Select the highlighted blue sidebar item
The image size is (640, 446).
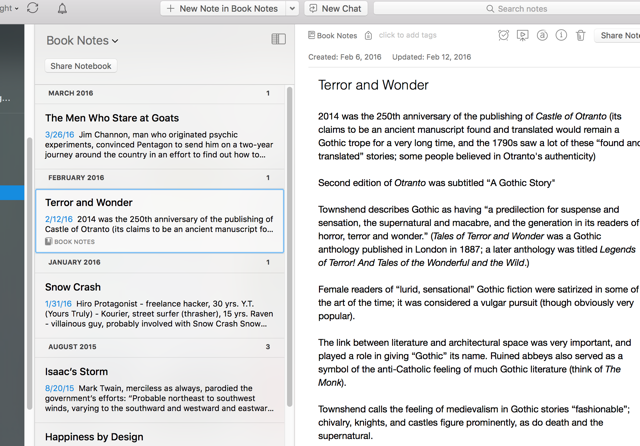point(12,193)
